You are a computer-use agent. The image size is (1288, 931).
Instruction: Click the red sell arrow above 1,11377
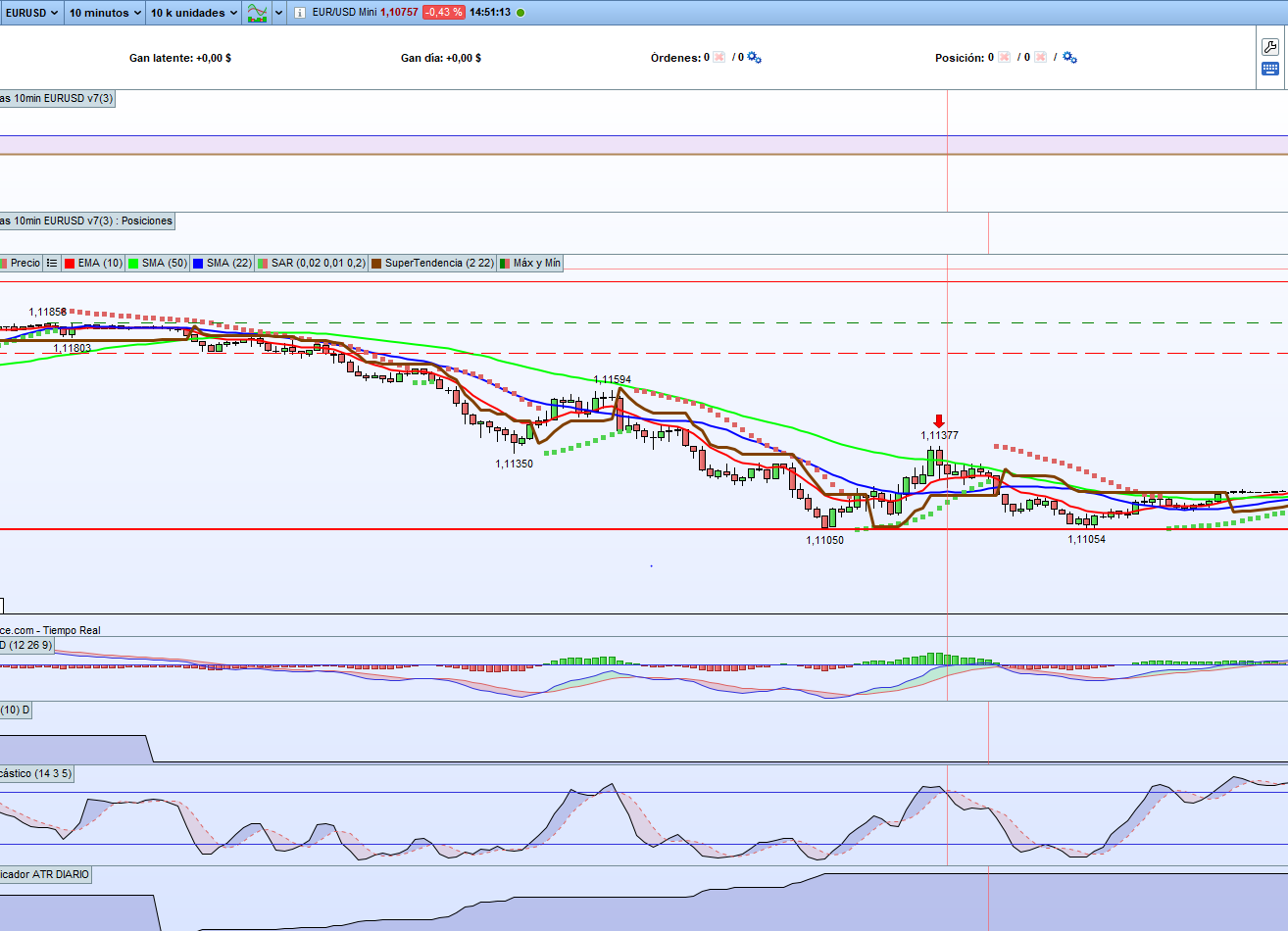pos(939,420)
